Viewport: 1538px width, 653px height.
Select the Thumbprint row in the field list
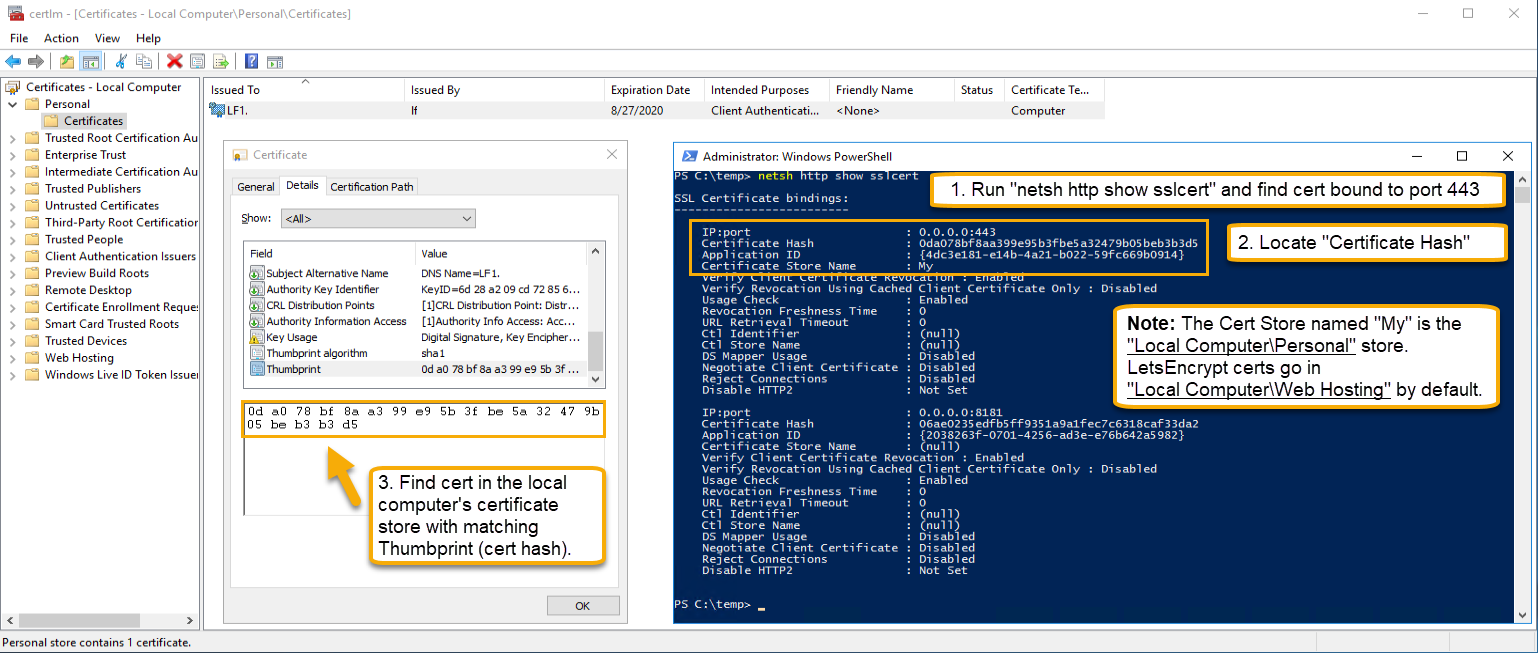pyautogui.click(x=416, y=369)
